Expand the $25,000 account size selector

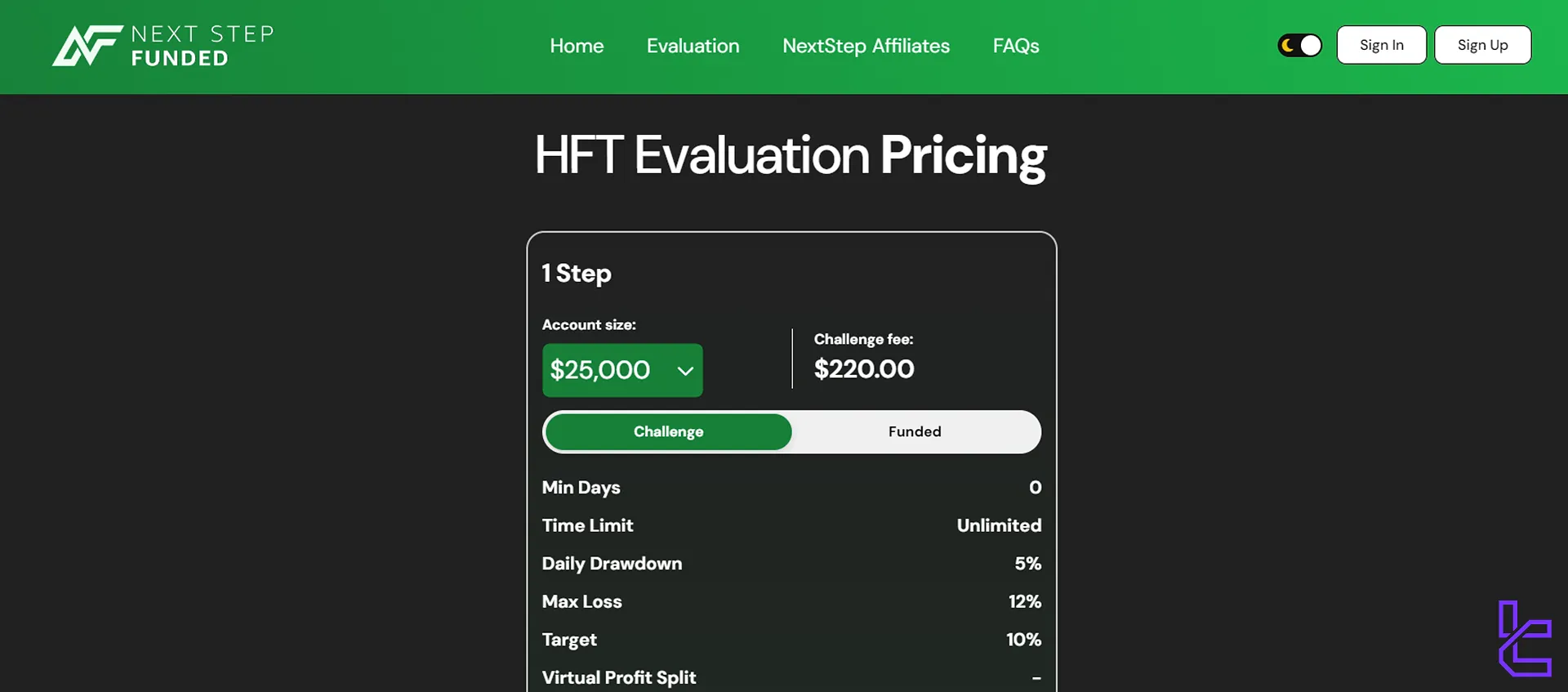click(622, 370)
